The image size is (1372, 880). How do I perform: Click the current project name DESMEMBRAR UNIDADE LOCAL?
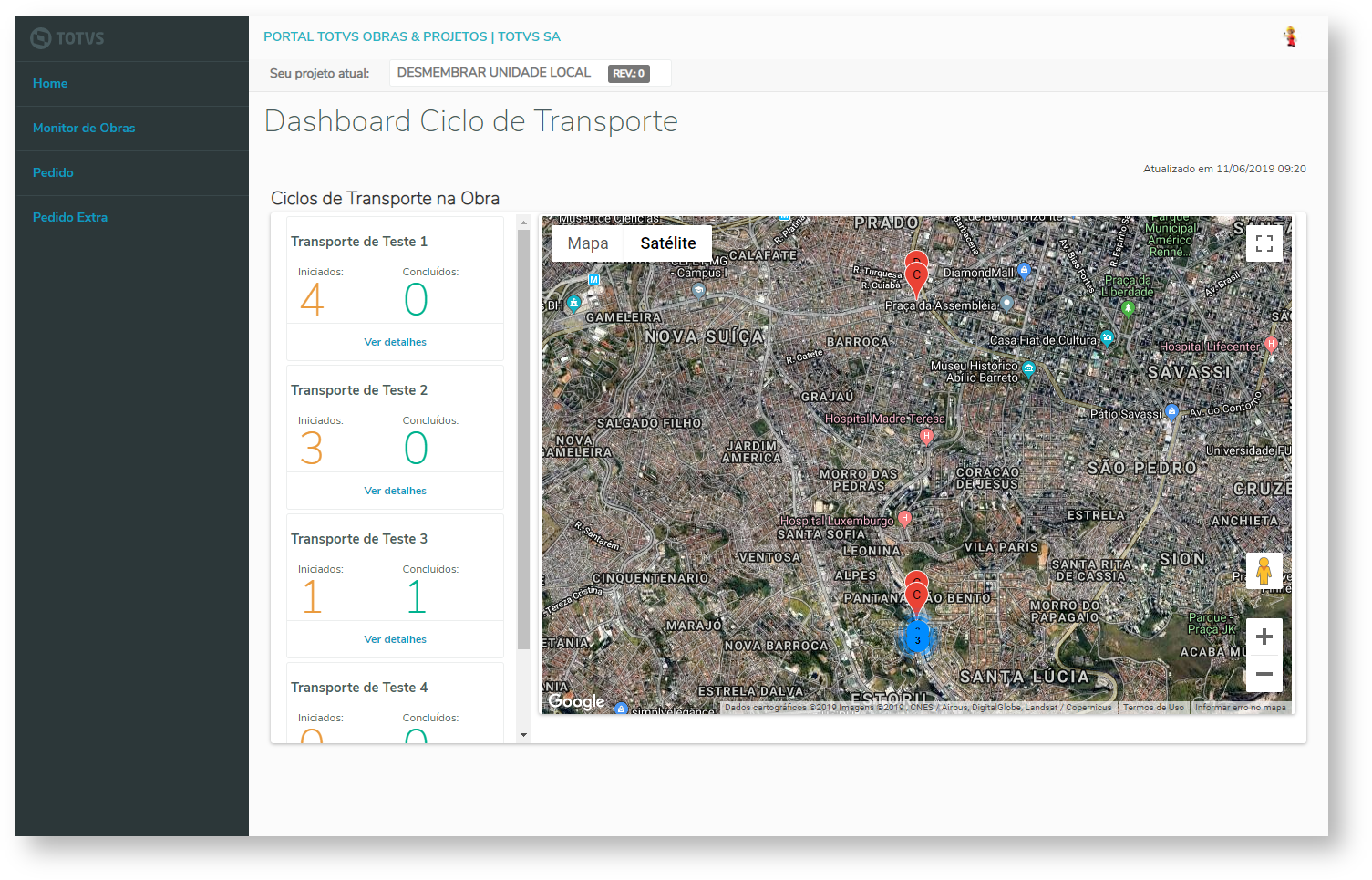pos(494,72)
